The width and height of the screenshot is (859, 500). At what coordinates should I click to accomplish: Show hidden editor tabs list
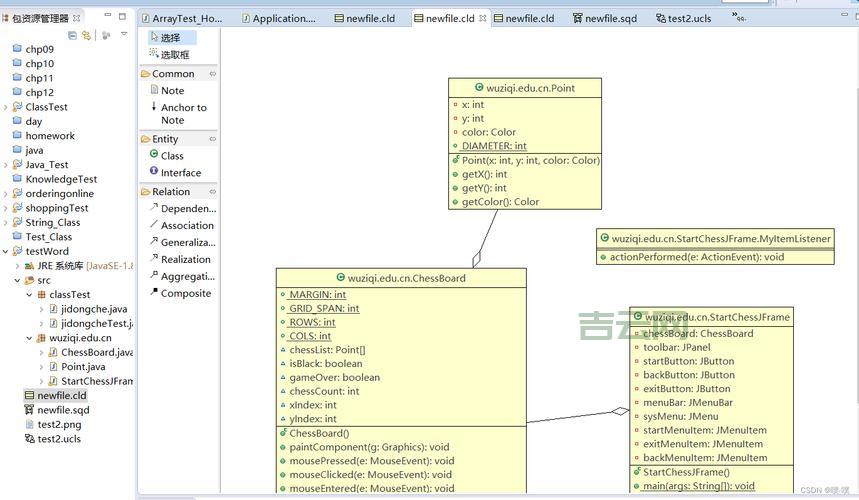tap(739, 18)
